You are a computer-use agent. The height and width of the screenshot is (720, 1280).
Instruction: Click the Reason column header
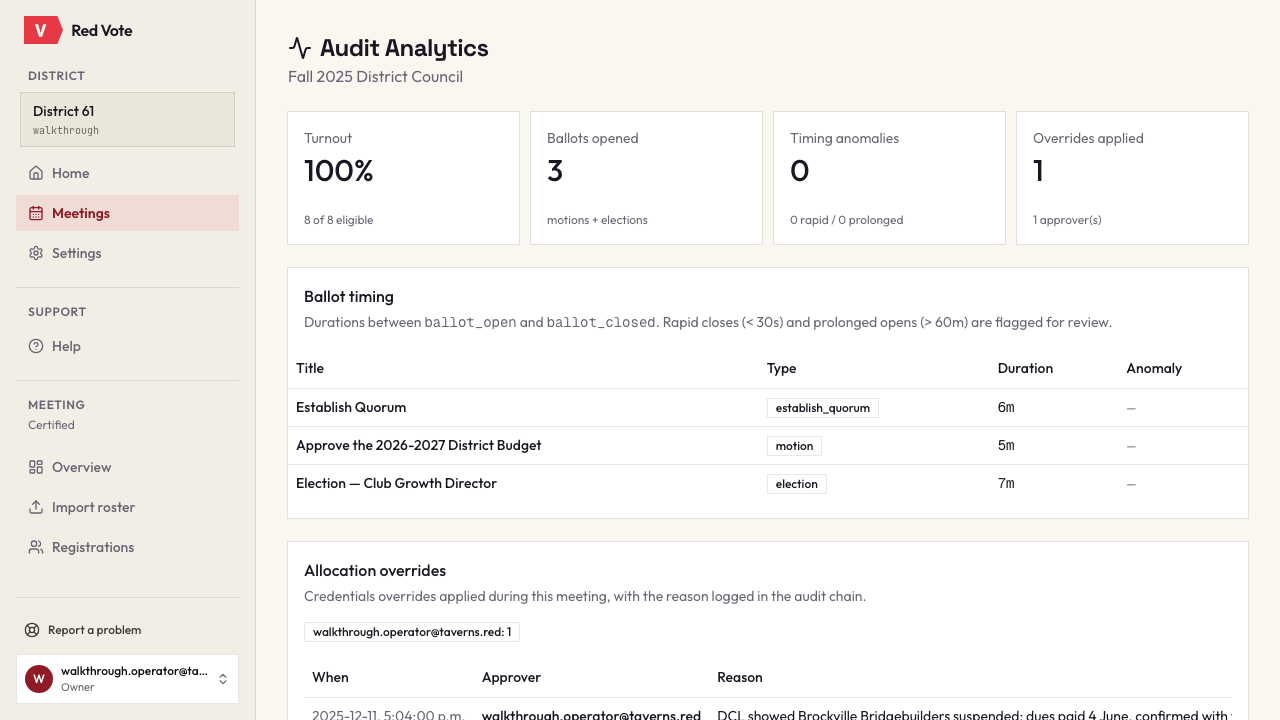(x=740, y=677)
